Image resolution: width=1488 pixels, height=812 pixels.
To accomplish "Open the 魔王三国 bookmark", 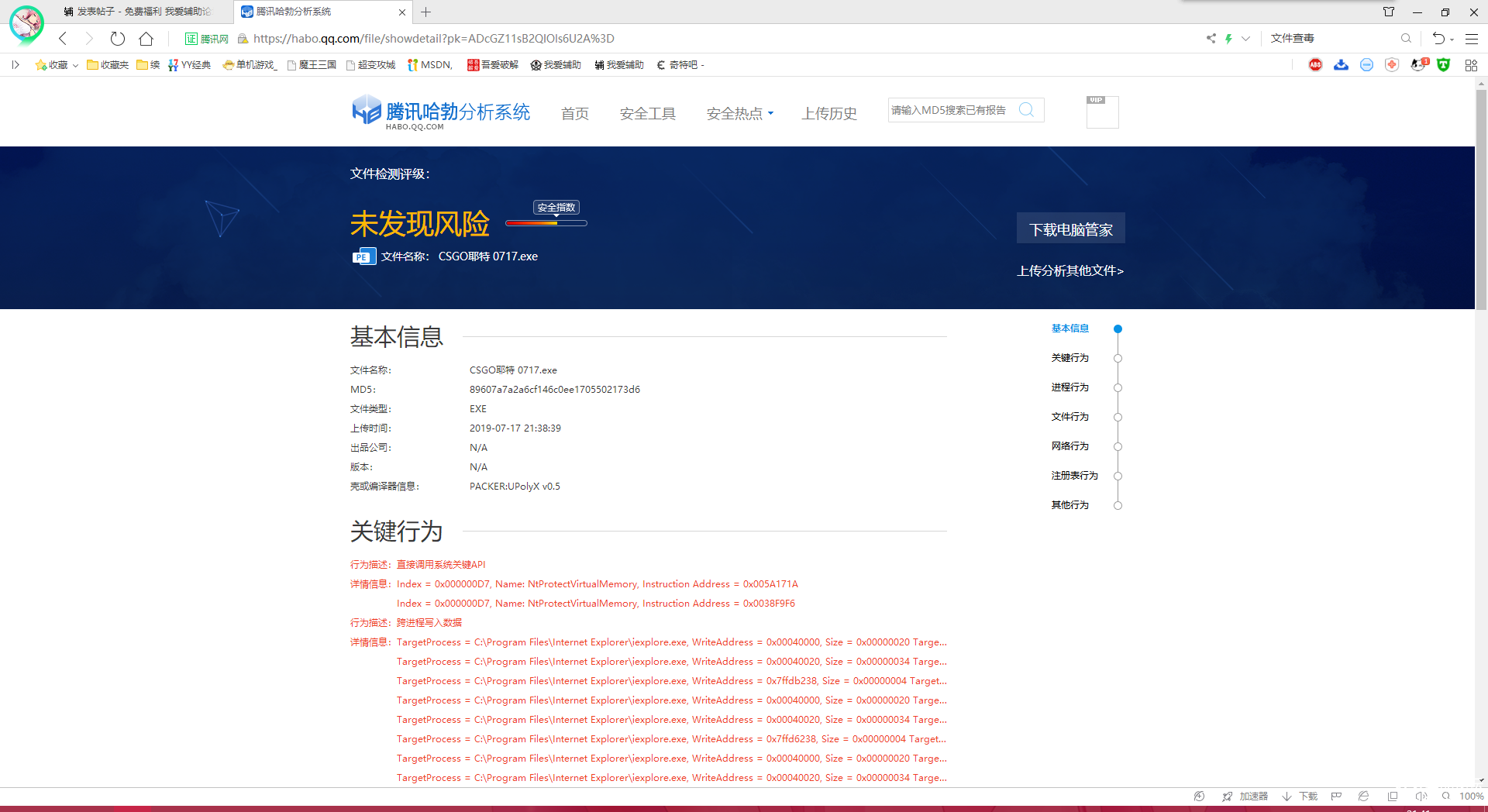I will pyautogui.click(x=312, y=65).
